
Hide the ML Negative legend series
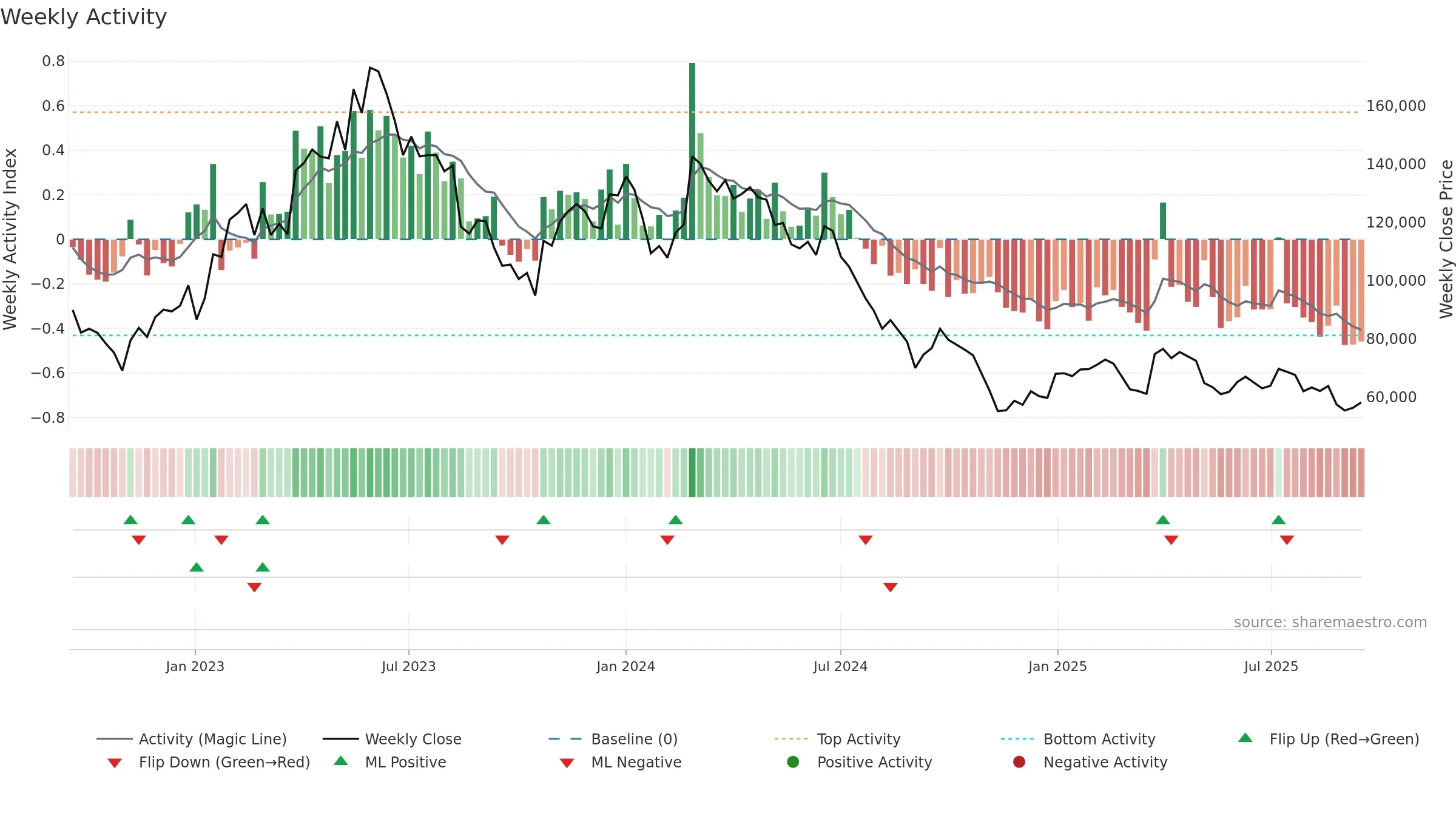point(621,762)
